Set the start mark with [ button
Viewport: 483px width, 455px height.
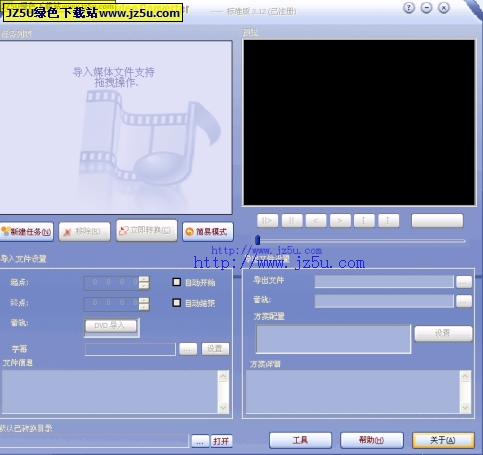pyautogui.click(x=364, y=221)
